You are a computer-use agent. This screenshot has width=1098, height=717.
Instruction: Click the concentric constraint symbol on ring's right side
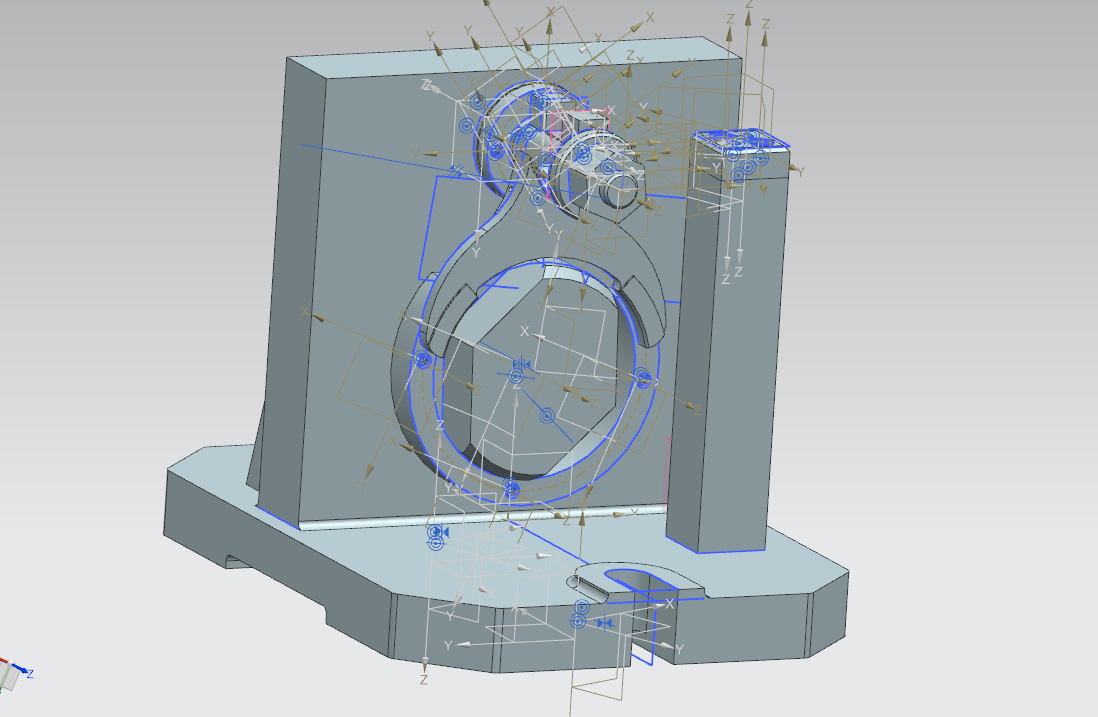(642, 377)
